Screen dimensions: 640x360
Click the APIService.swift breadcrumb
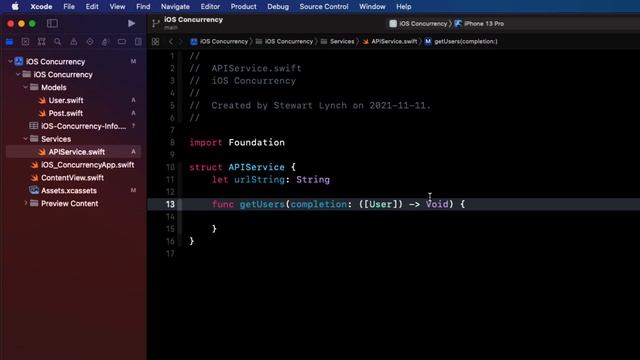(x=390, y=41)
